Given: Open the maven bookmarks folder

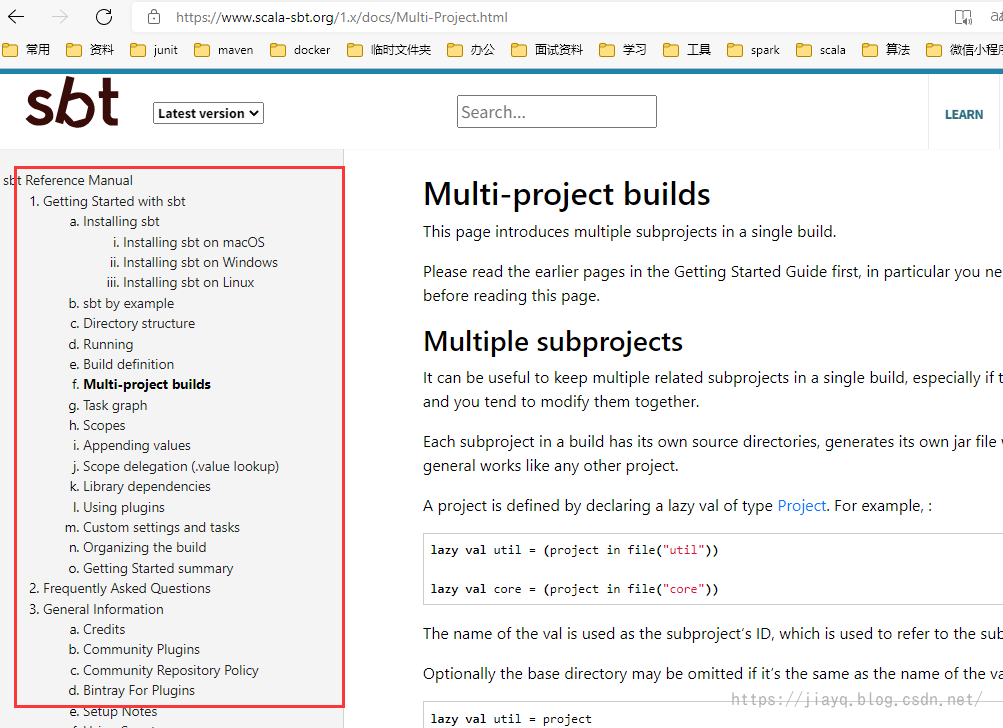Looking at the screenshot, I should tap(223, 50).
